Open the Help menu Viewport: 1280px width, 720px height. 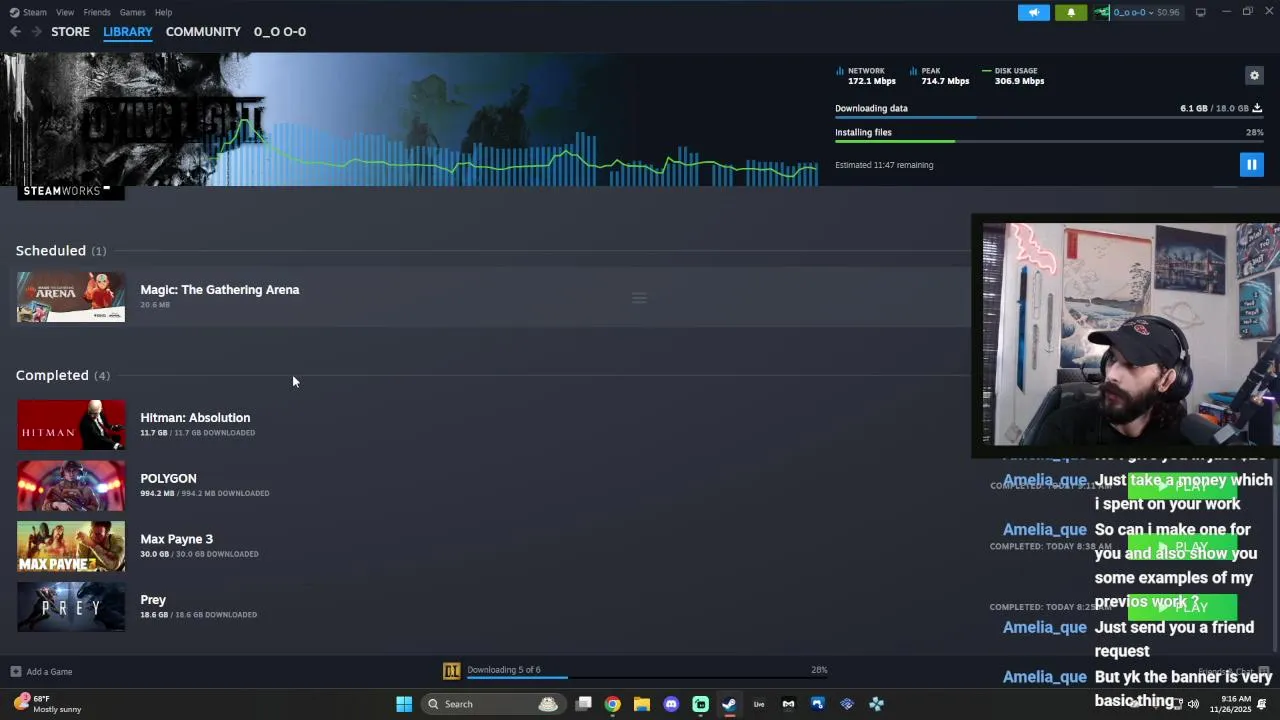click(x=163, y=12)
